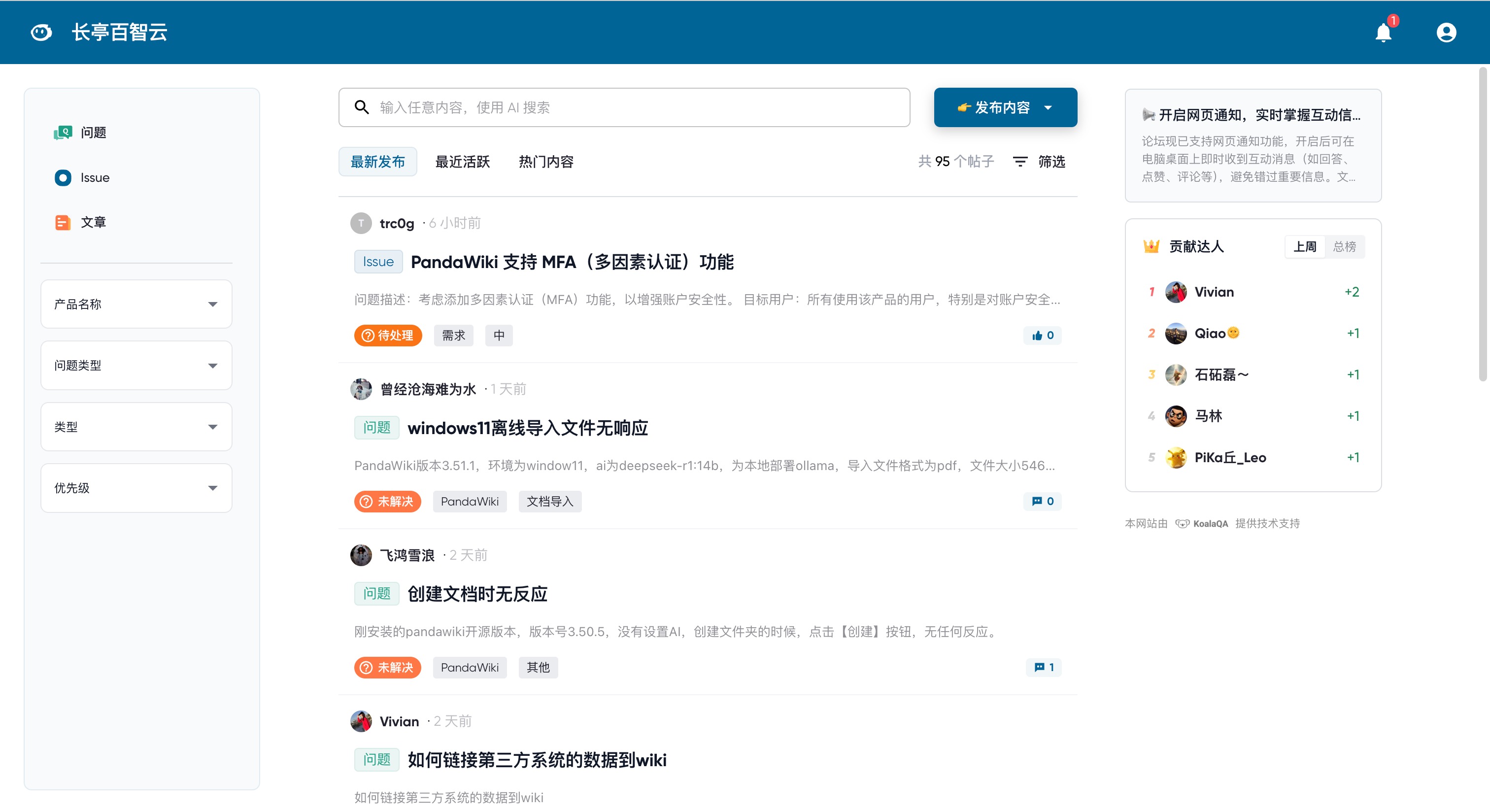Expand the 优先级 dropdown
Viewport: 1490px width, 812px height.
[x=136, y=488]
